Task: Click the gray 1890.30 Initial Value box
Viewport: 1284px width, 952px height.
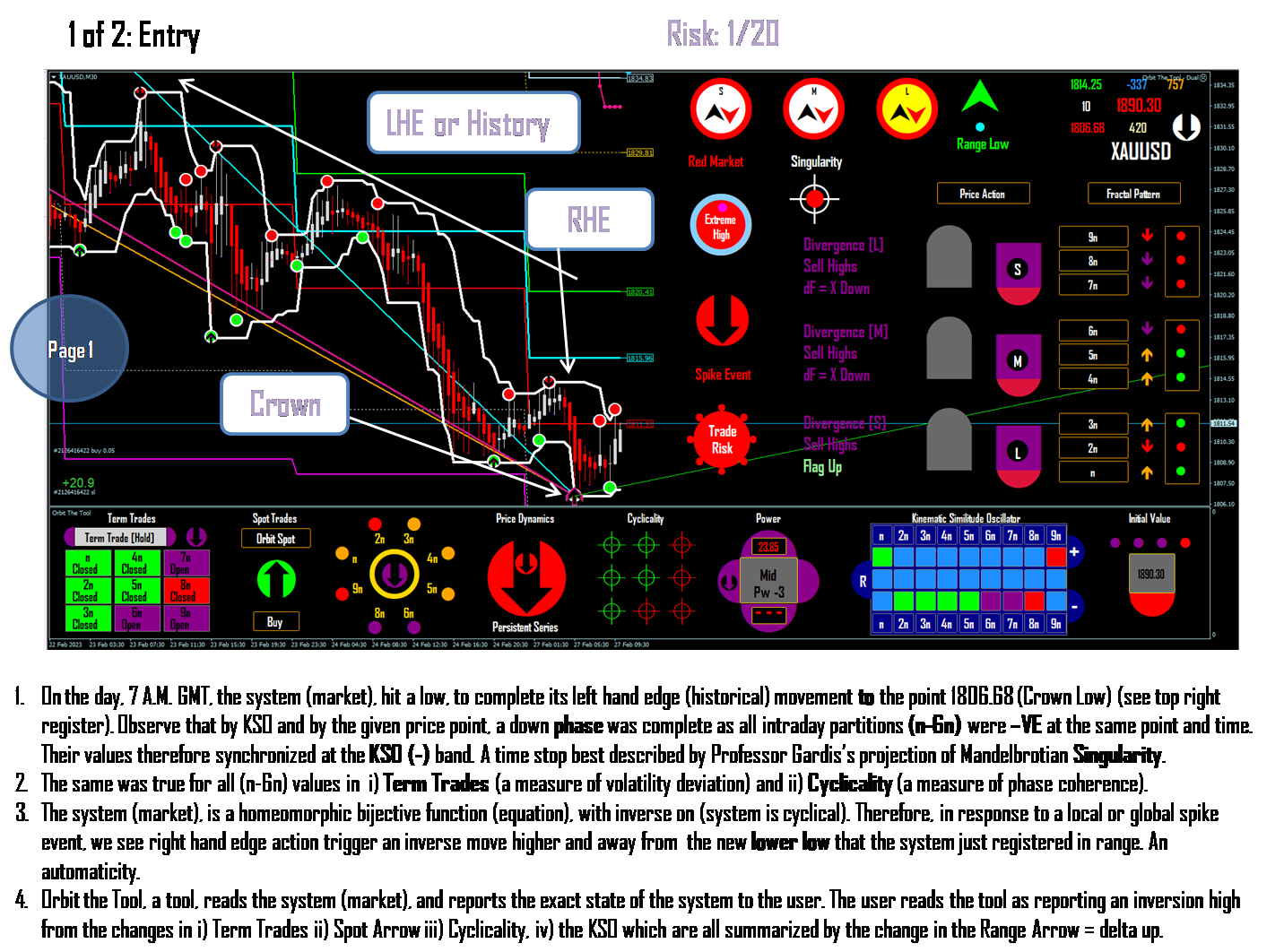Action: click(x=1151, y=574)
